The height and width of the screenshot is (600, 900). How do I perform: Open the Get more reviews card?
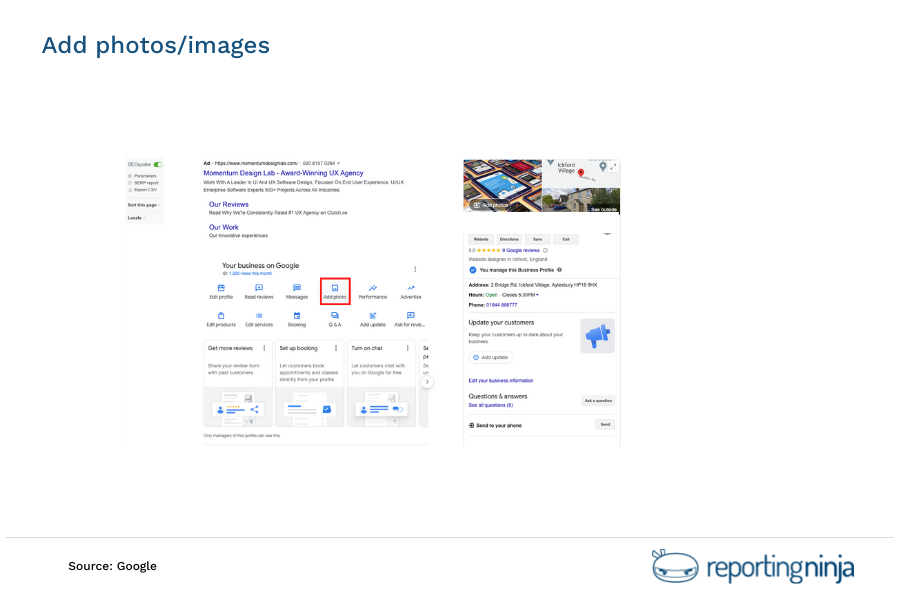238,383
